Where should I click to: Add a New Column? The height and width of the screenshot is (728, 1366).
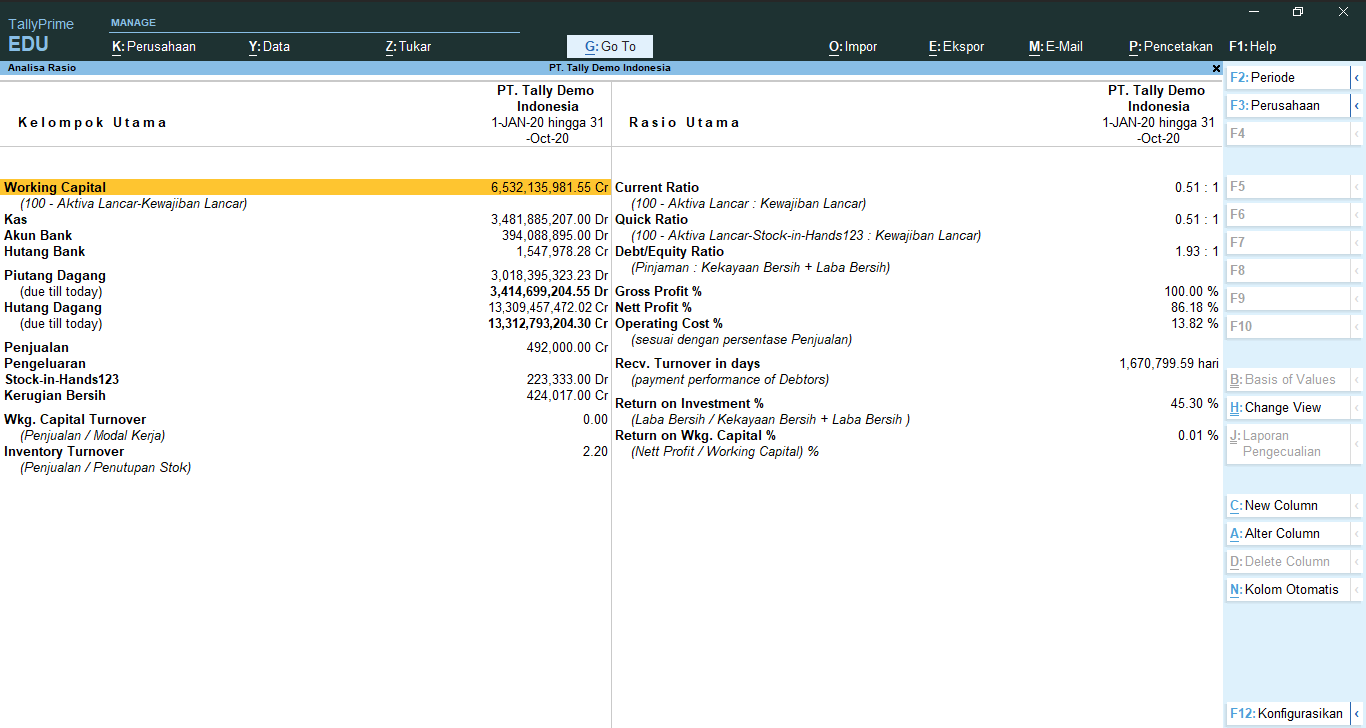(1281, 506)
